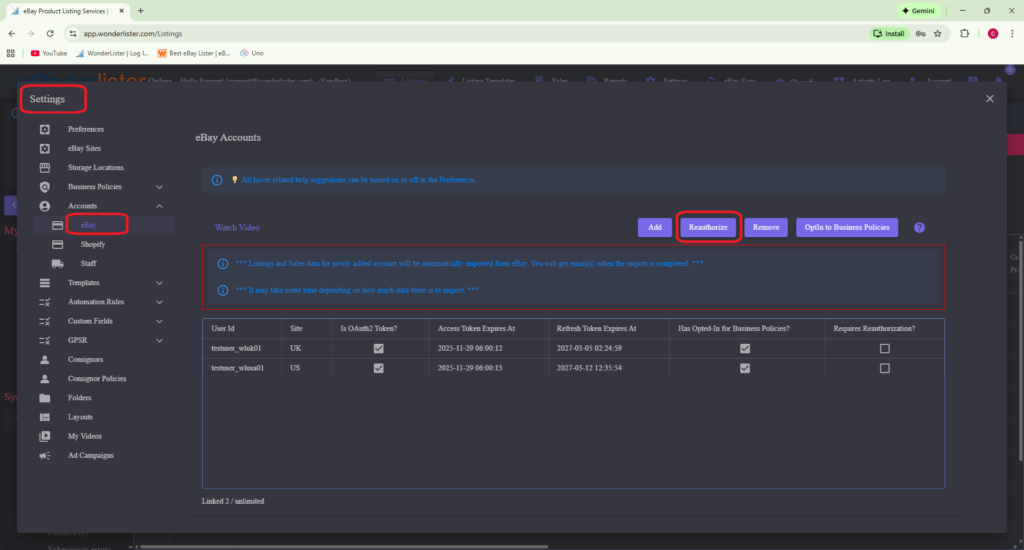Select the eBay accounts menu item

(89, 225)
